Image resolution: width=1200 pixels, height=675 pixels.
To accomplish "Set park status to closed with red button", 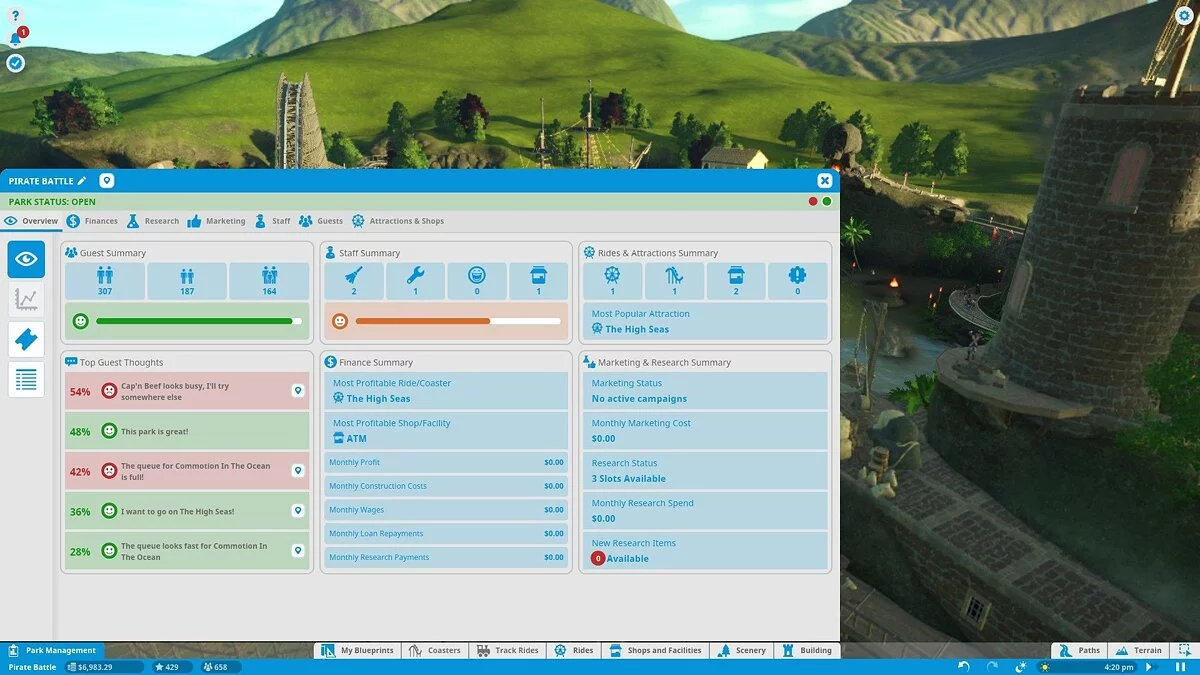I will pyautogui.click(x=813, y=202).
